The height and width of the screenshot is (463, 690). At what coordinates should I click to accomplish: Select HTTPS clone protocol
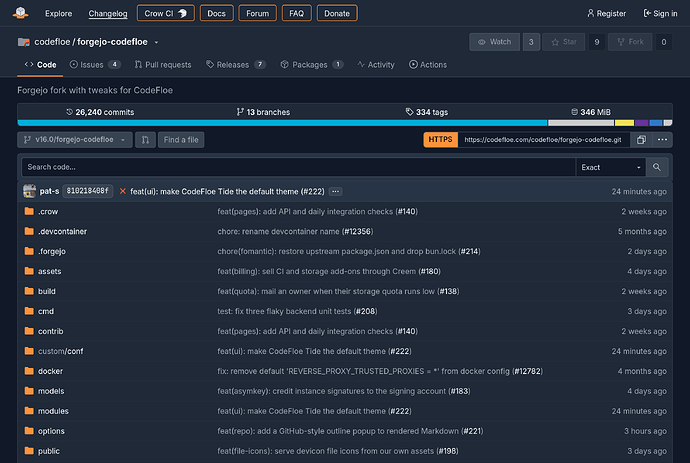click(x=440, y=140)
